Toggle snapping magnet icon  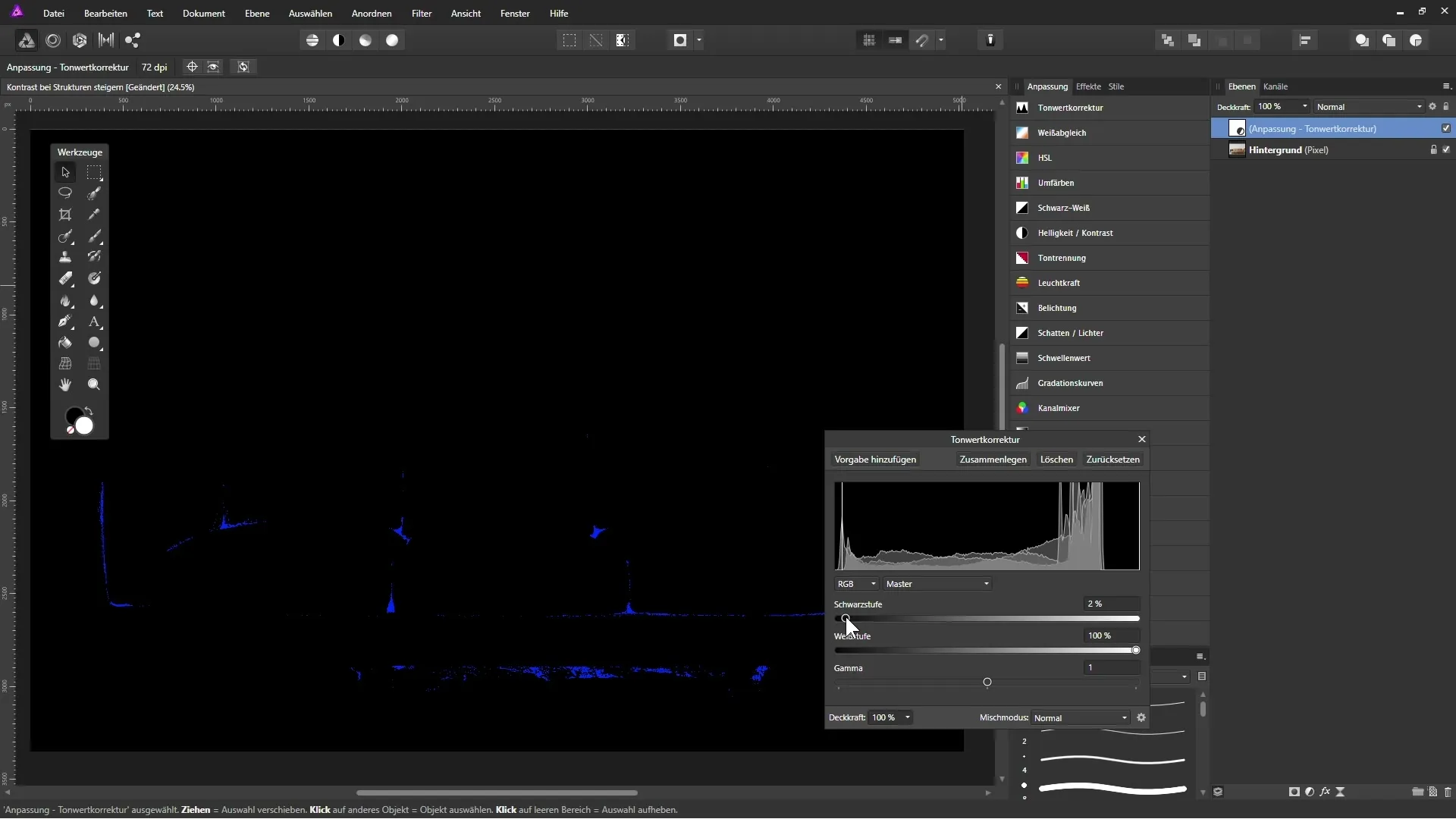[x=922, y=40]
